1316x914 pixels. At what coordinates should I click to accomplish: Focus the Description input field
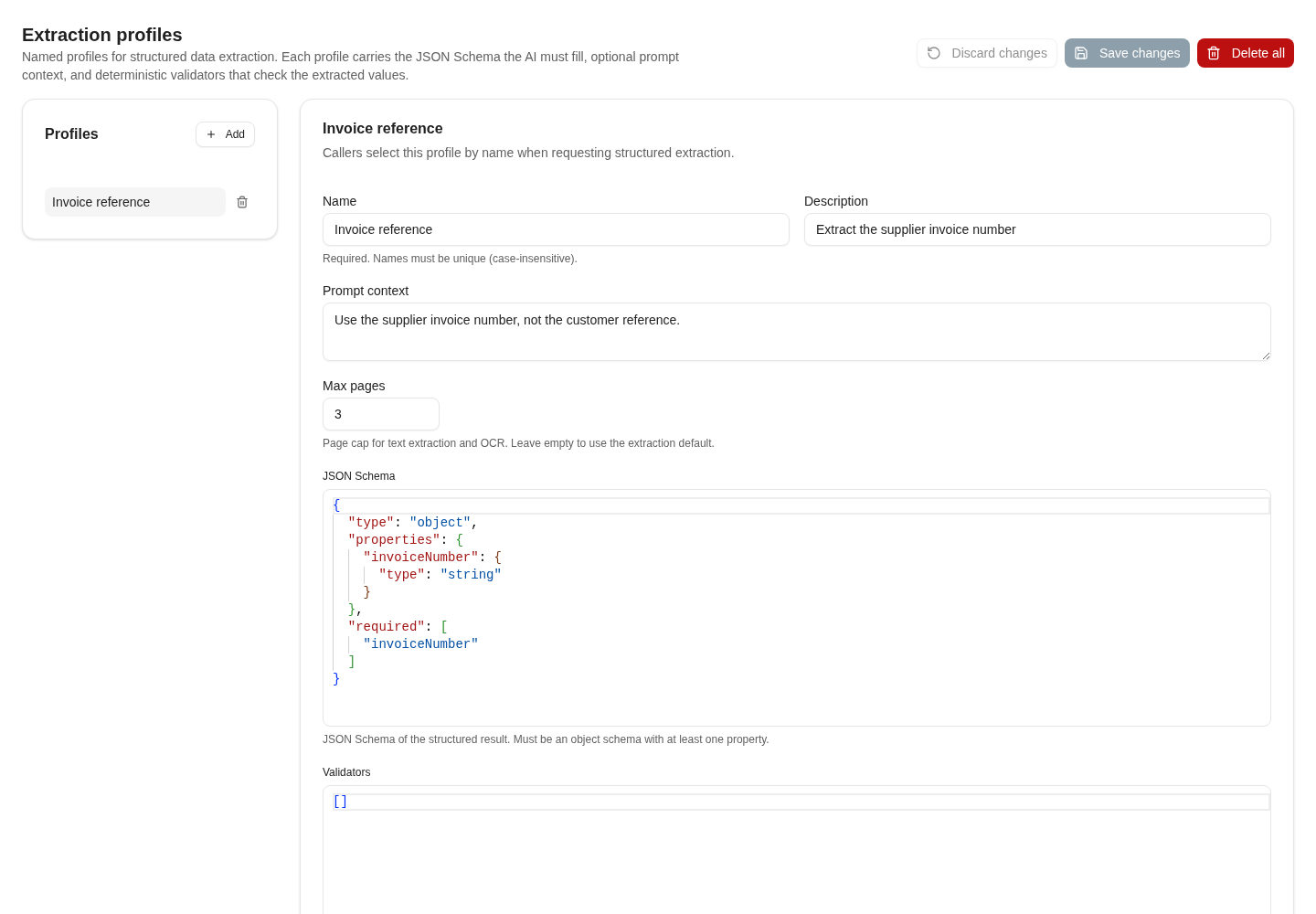(x=1037, y=229)
